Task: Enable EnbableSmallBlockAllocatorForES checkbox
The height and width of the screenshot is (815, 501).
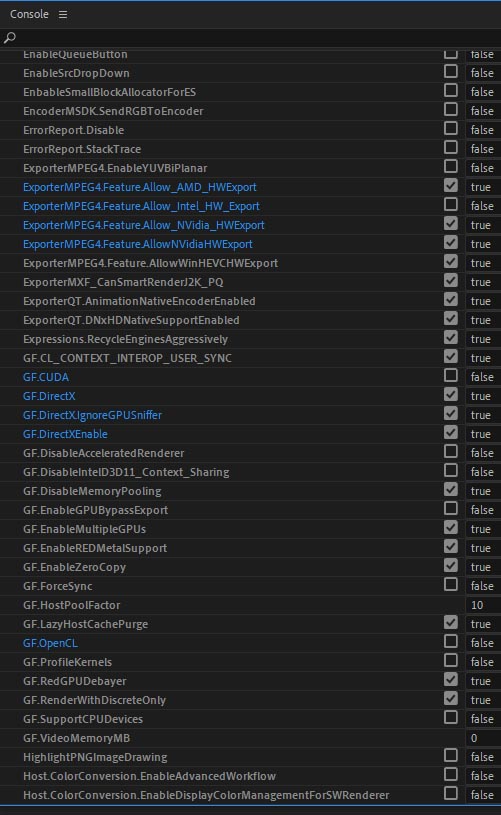Action: point(451,90)
